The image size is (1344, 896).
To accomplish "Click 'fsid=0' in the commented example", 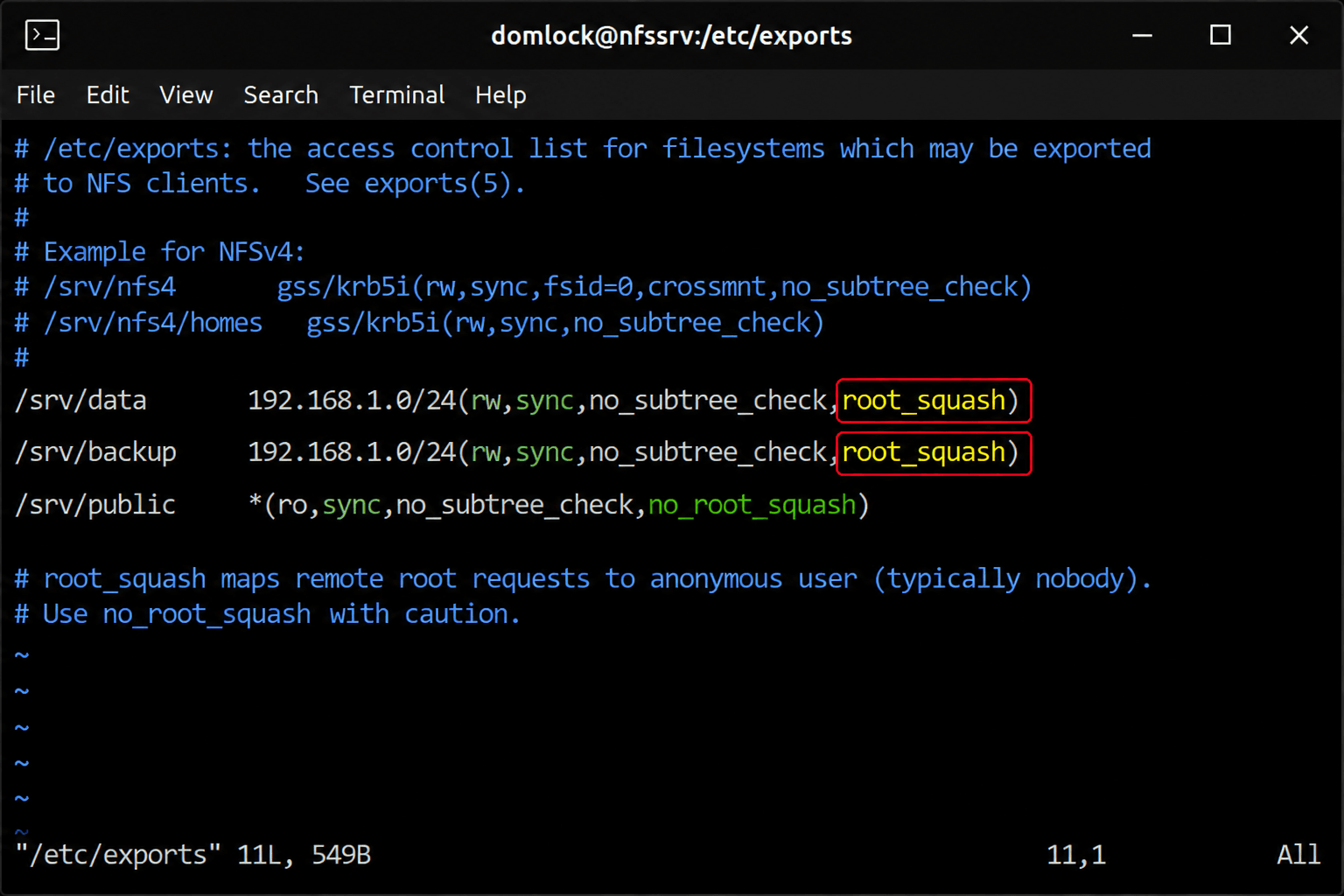I will [588, 287].
